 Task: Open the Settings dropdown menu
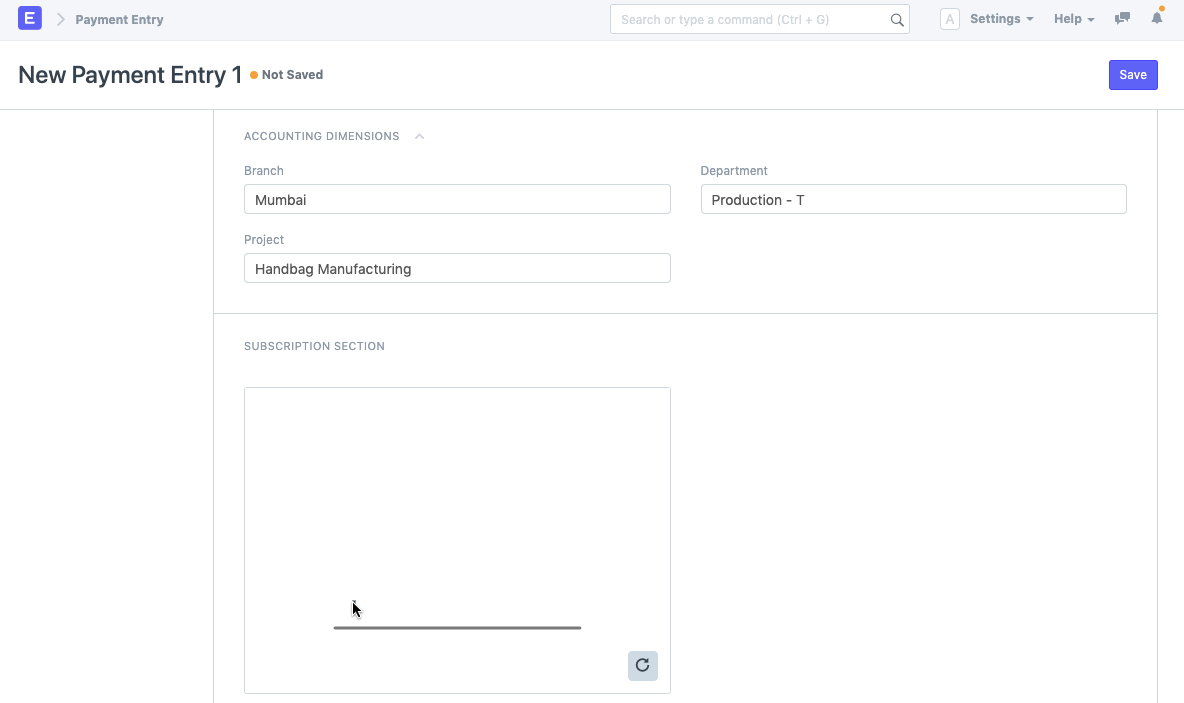pos(1001,19)
